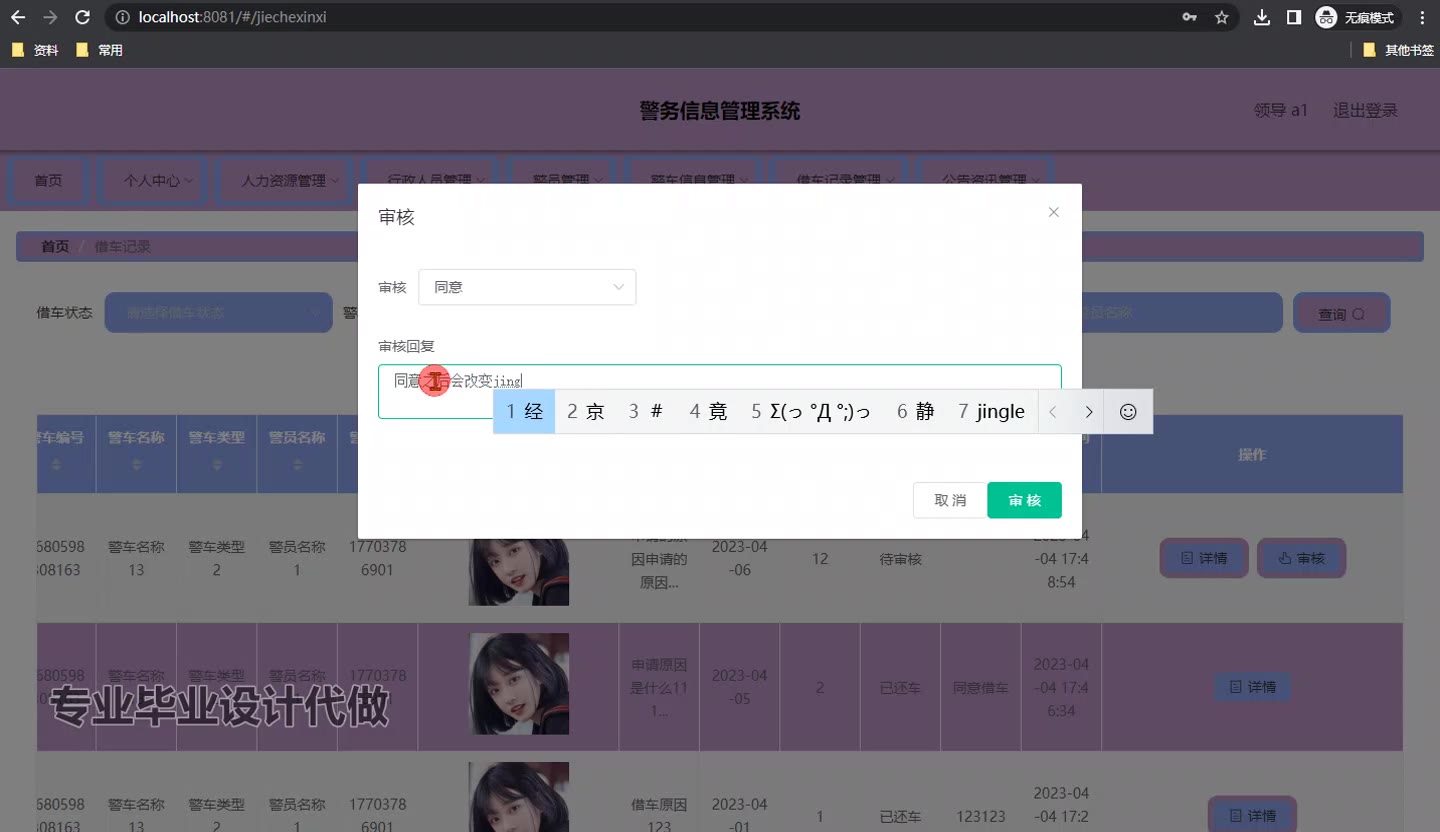Submit with green 审核 button

pyautogui.click(x=1024, y=500)
